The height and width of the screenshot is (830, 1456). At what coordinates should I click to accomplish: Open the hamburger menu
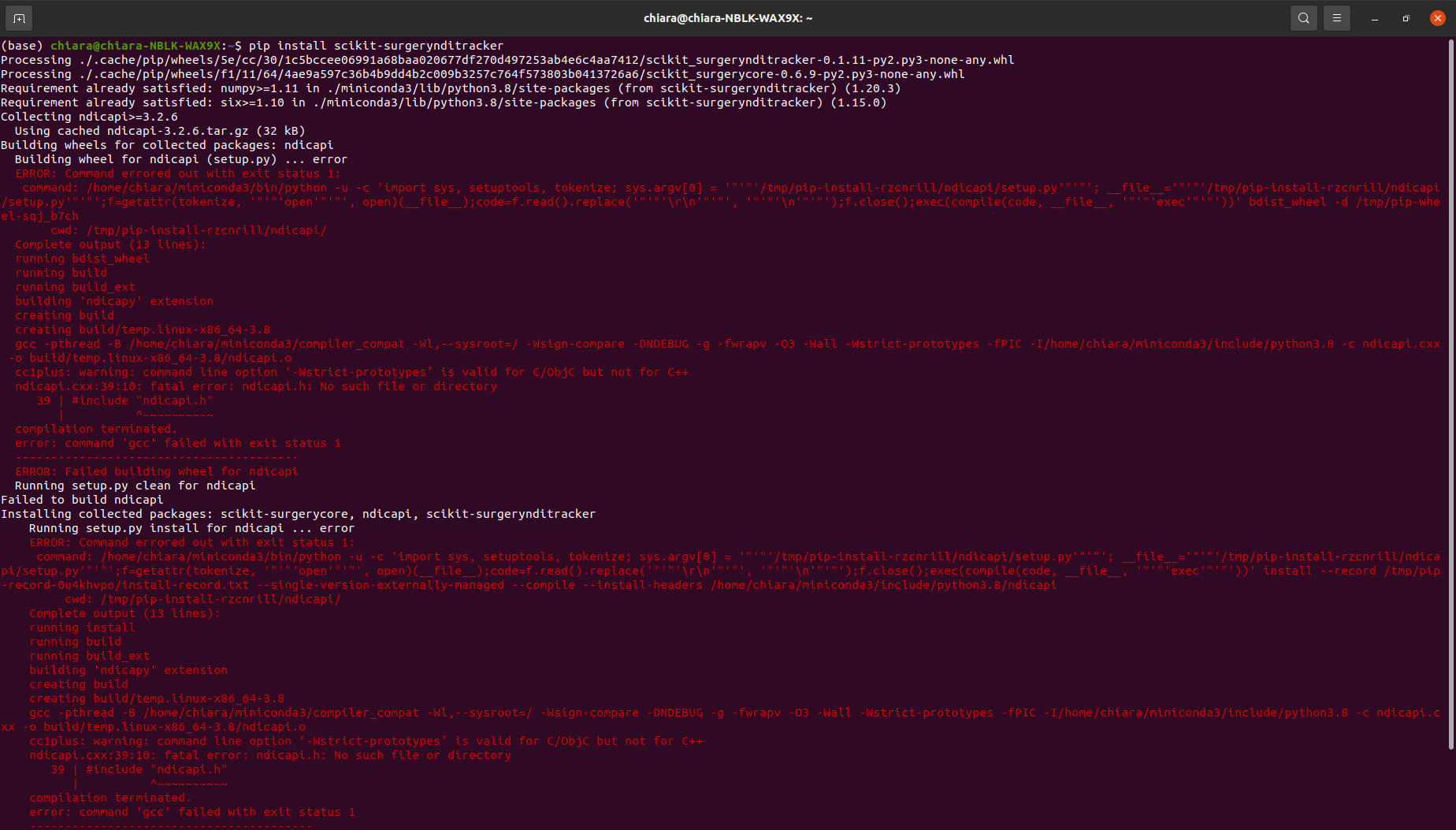coord(1337,17)
